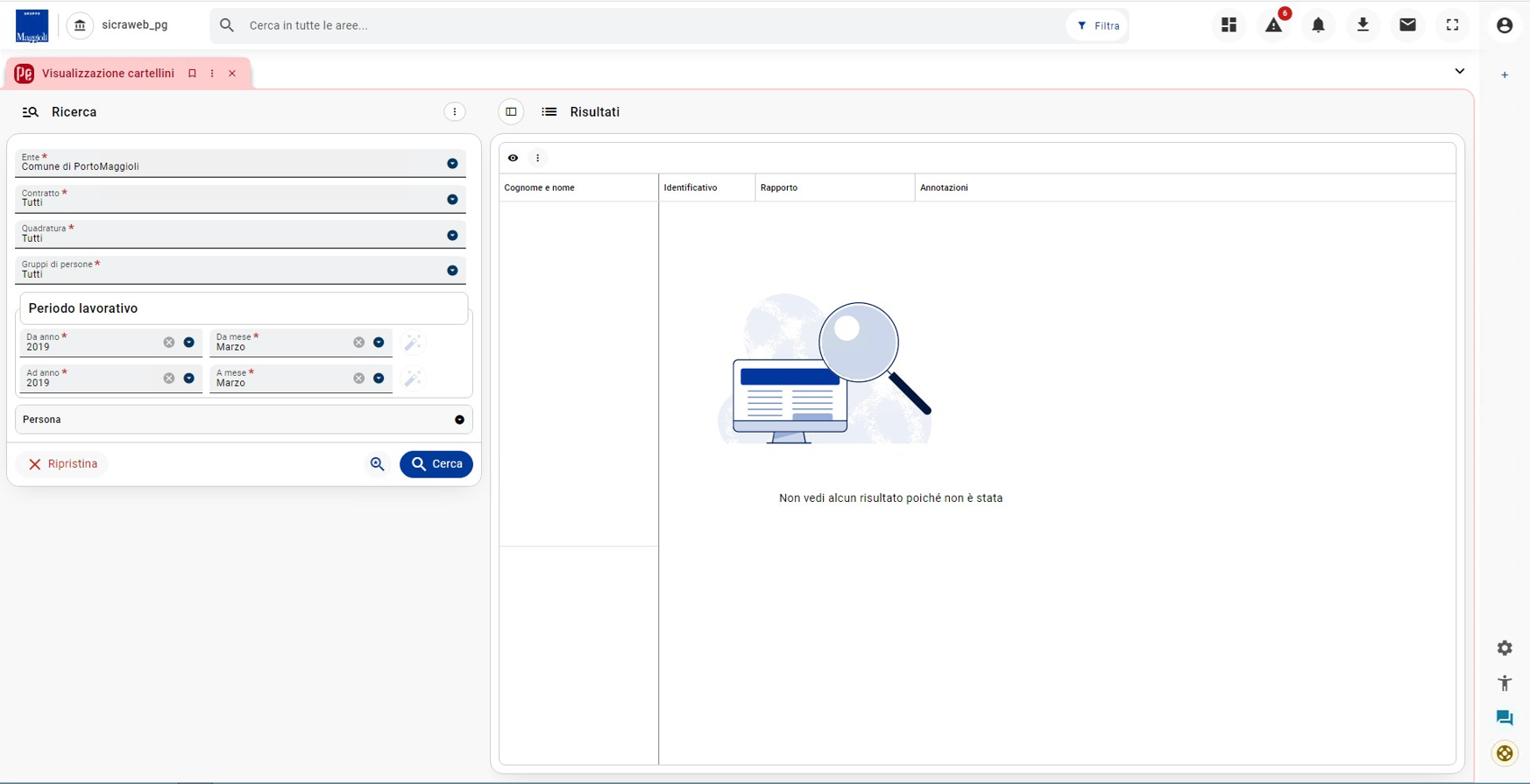Open the downloads icon in header
Viewport: 1530px width, 784px height.
[x=1363, y=25]
